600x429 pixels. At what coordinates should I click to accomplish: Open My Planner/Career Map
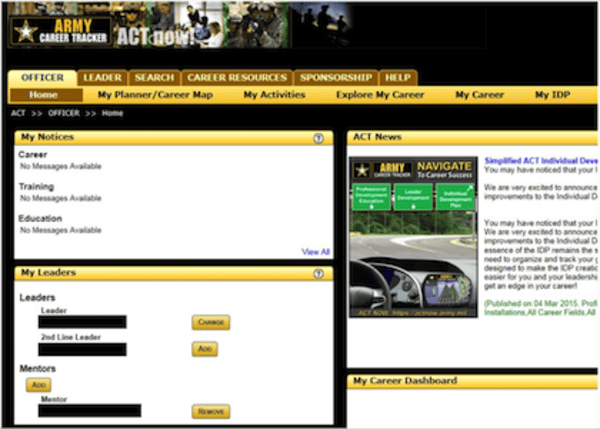pyautogui.click(x=155, y=95)
